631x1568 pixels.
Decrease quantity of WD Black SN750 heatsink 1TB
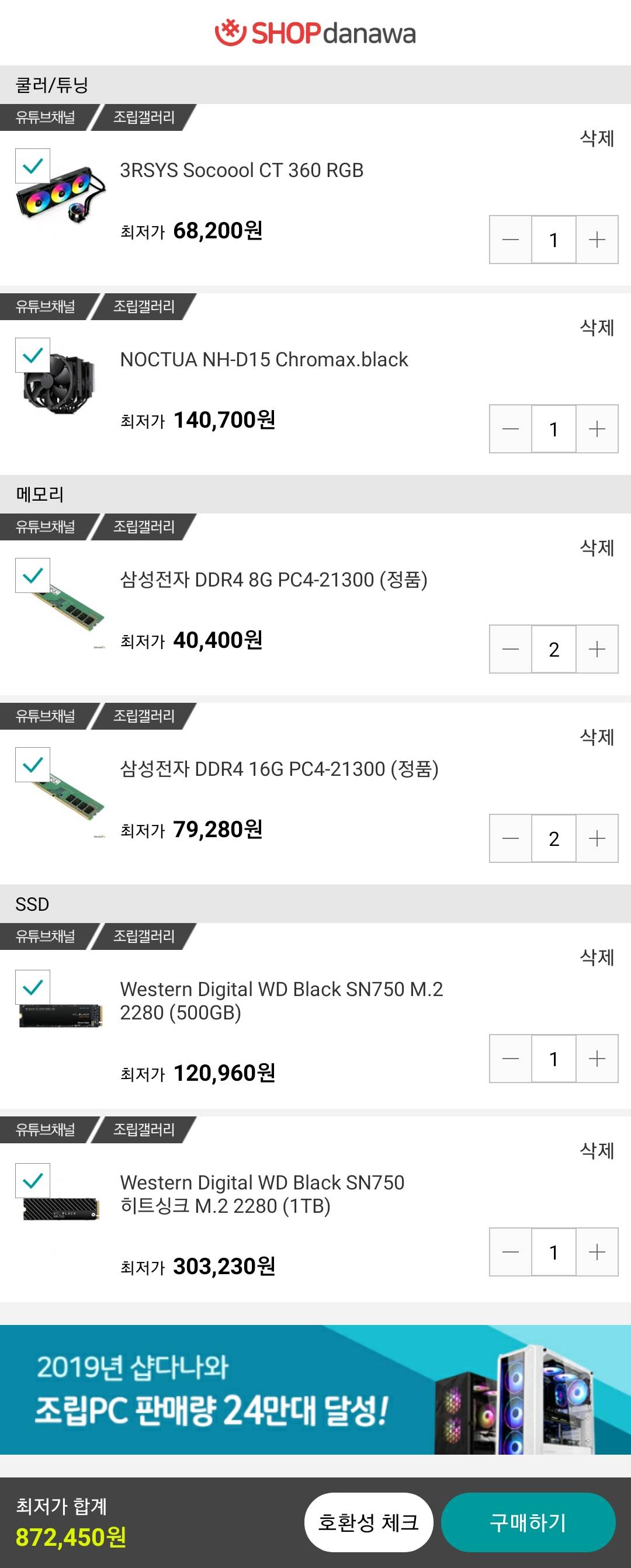tap(511, 1251)
